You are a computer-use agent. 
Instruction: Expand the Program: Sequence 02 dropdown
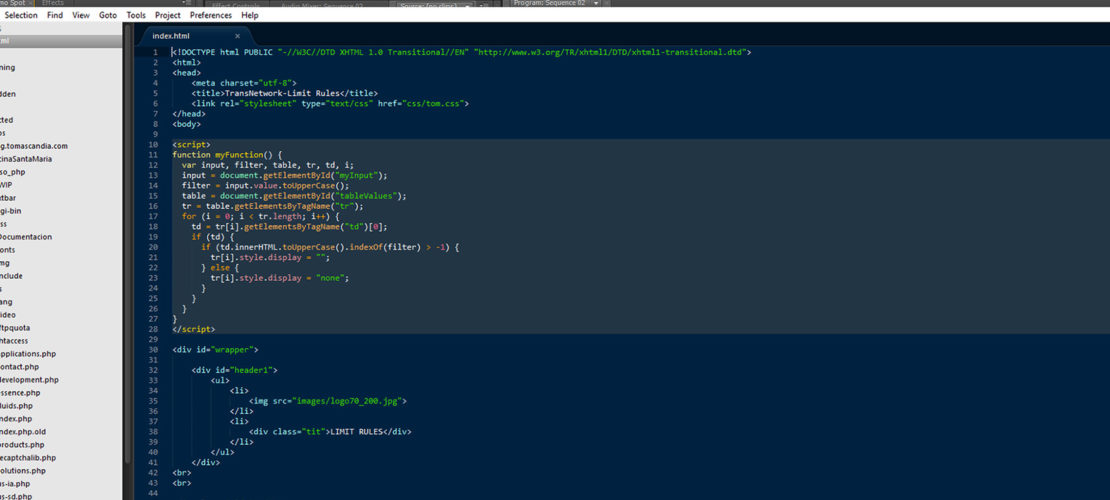tap(596, 4)
